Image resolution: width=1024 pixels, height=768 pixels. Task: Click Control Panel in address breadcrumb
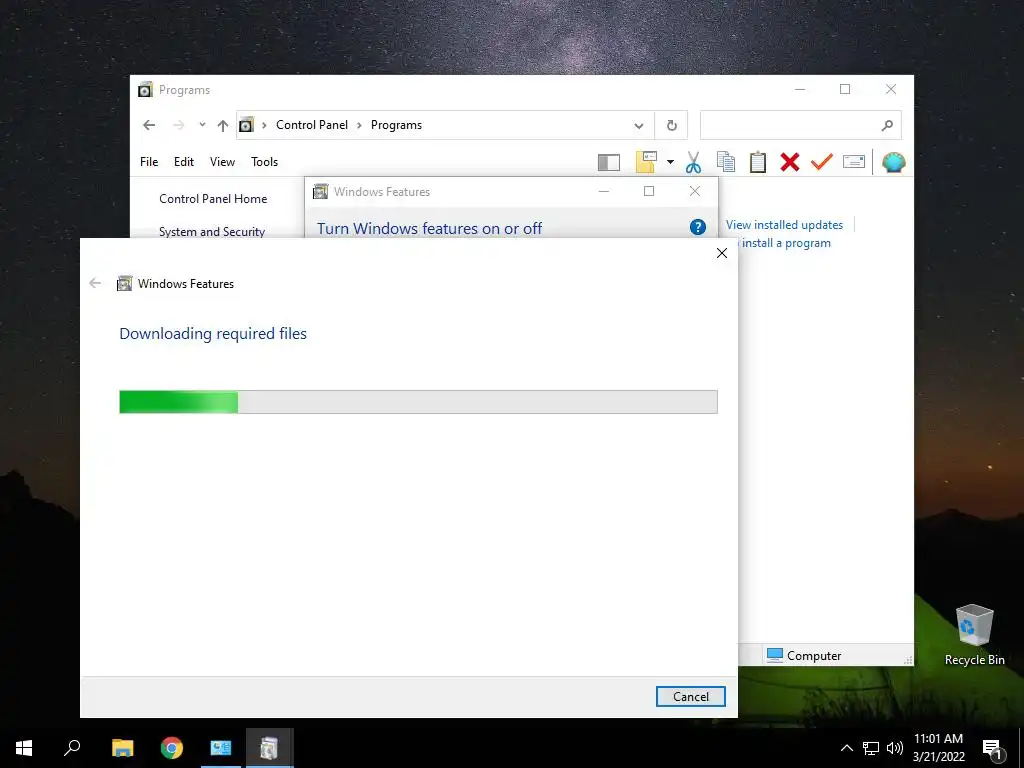pyautogui.click(x=312, y=125)
